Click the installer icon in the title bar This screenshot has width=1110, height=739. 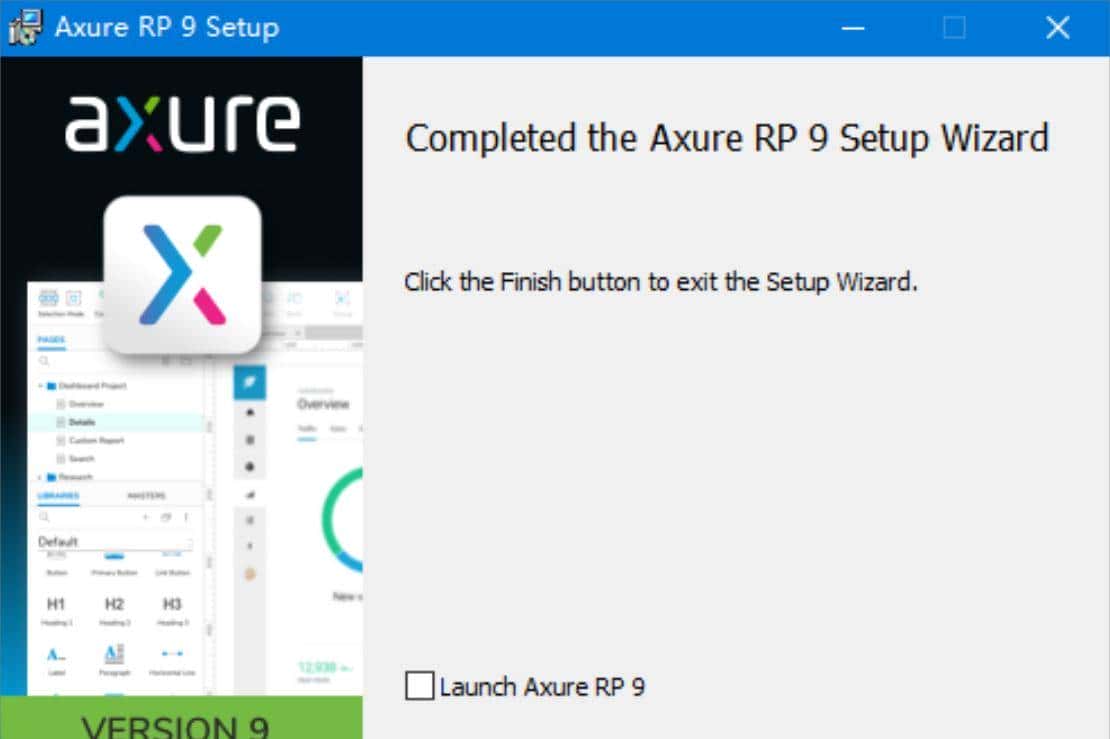pyautogui.click(x=24, y=27)
